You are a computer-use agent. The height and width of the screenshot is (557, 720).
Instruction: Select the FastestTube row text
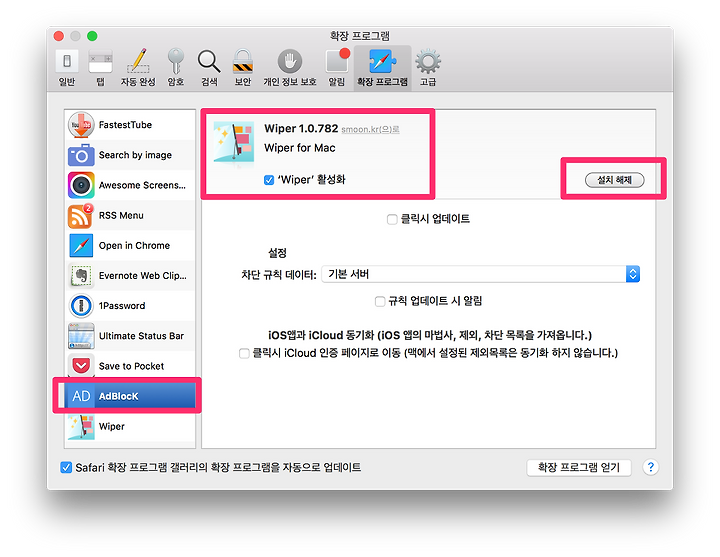click(x=125, y=125)
